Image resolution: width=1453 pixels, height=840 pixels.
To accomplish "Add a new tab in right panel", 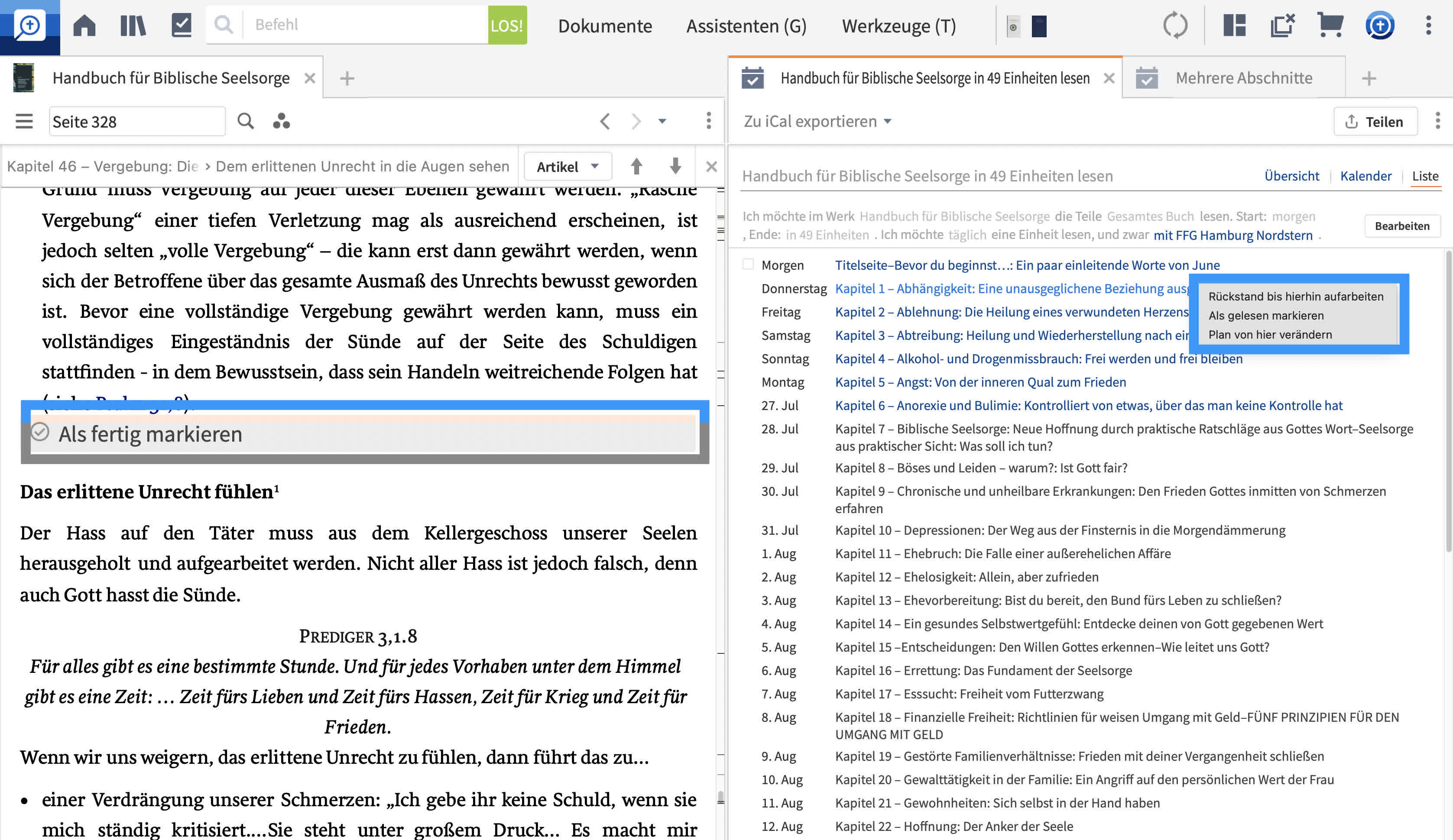I will pyautogui.click(x=1369, y=78).
